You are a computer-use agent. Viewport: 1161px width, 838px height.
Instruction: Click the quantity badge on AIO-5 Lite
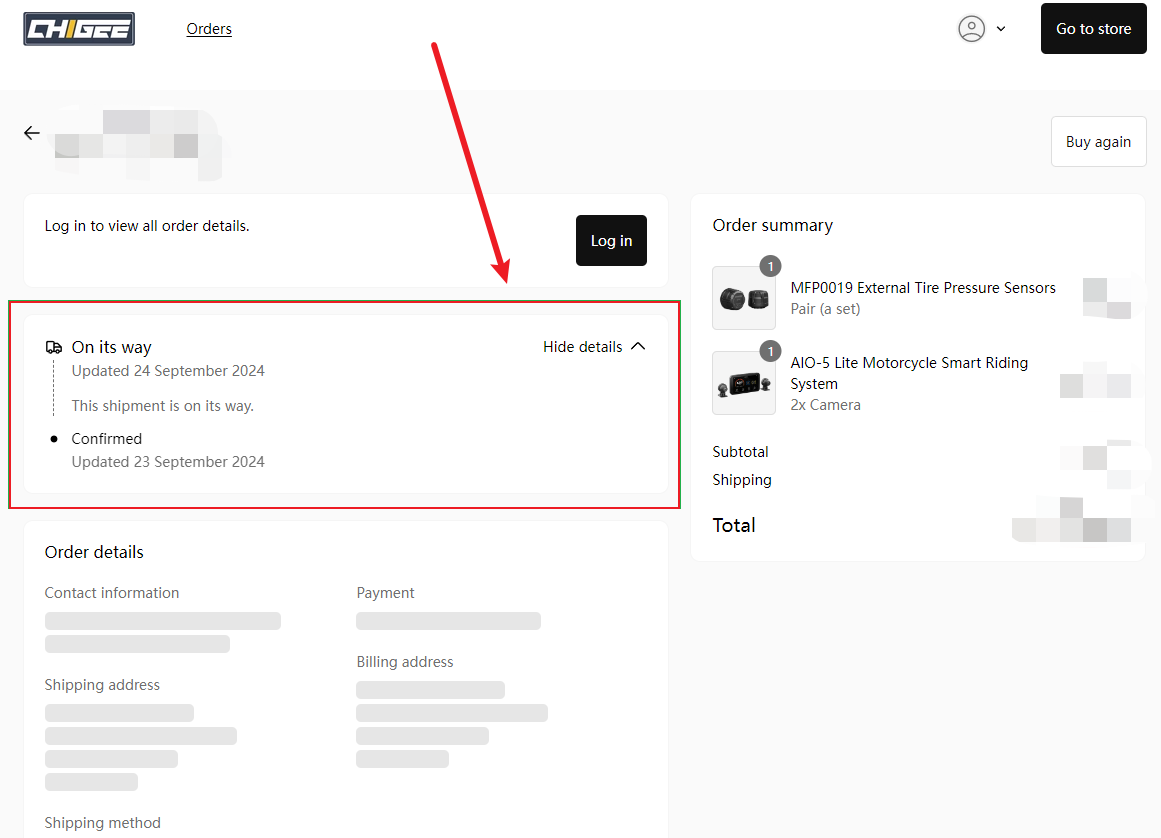pyautogui.click(x=770, y=351)
